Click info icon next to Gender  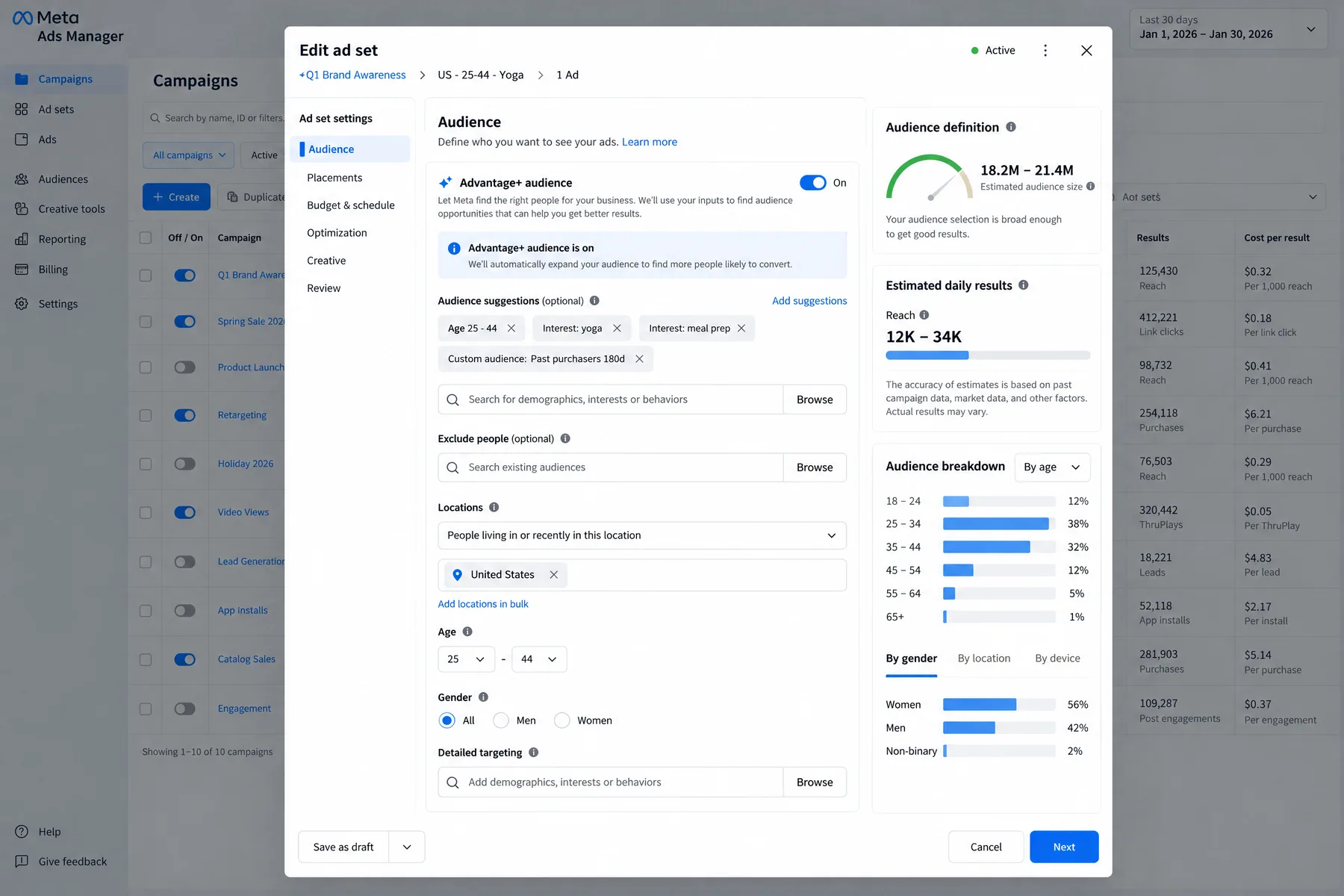(x=483, y=697)
